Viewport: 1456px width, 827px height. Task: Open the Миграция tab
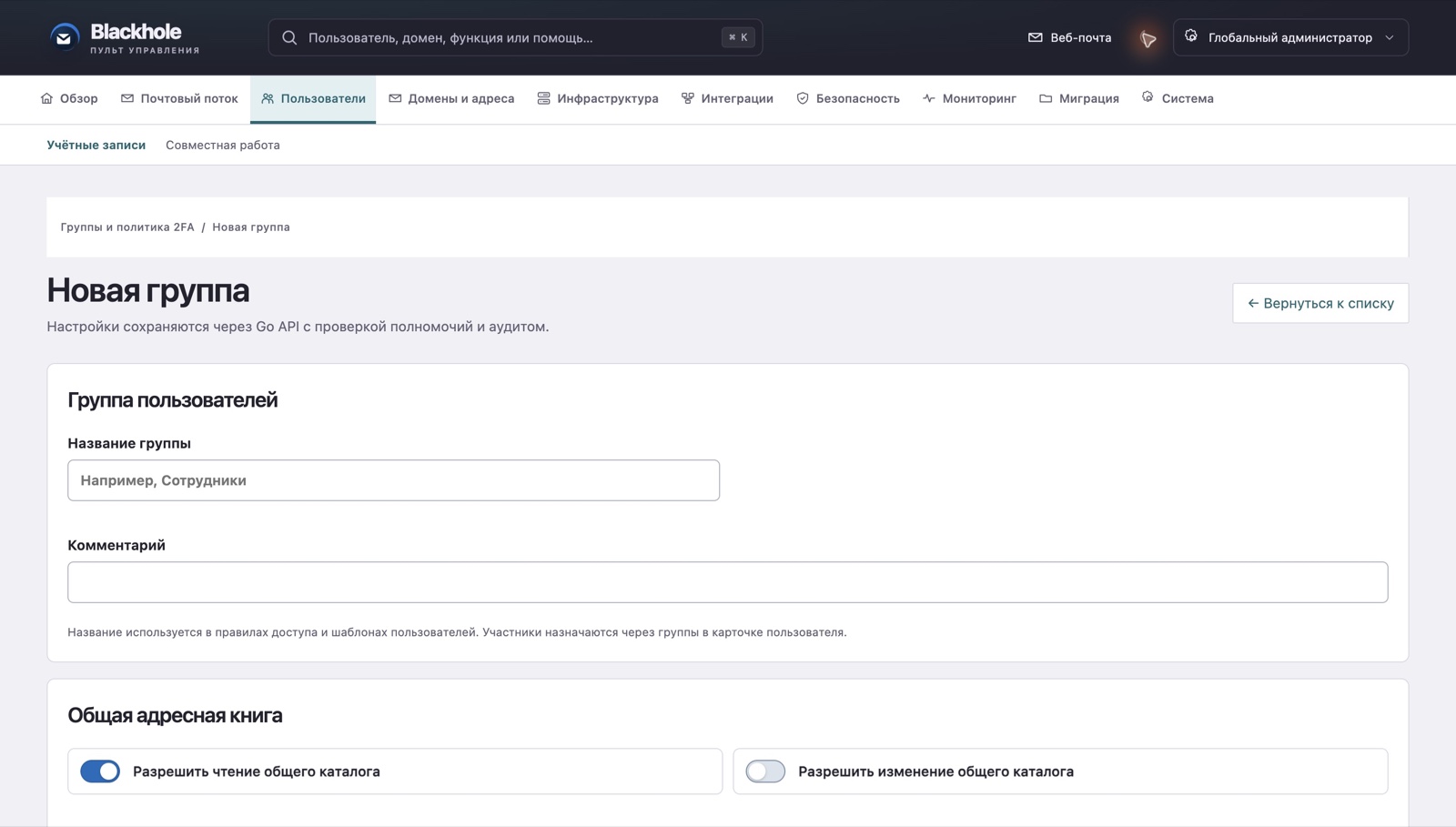pos(1078,98)
